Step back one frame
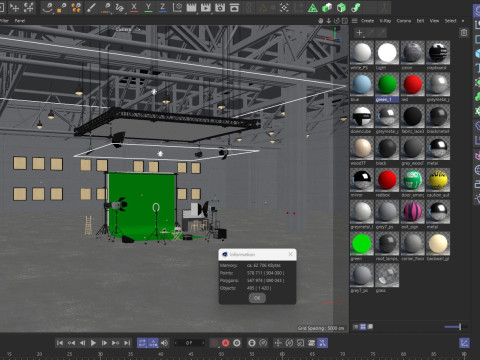The width and height of the screenshot is (480, 360). pos(82,343)
